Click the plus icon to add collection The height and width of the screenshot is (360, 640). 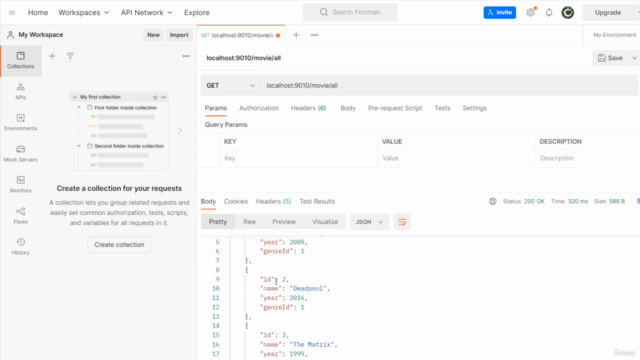point(52,56)
